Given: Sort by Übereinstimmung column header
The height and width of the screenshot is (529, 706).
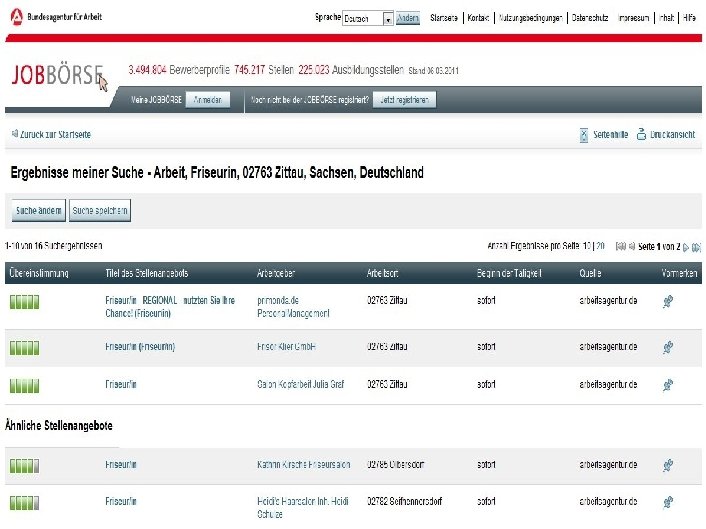Looking at the screenshot, I should click(39, 273).
